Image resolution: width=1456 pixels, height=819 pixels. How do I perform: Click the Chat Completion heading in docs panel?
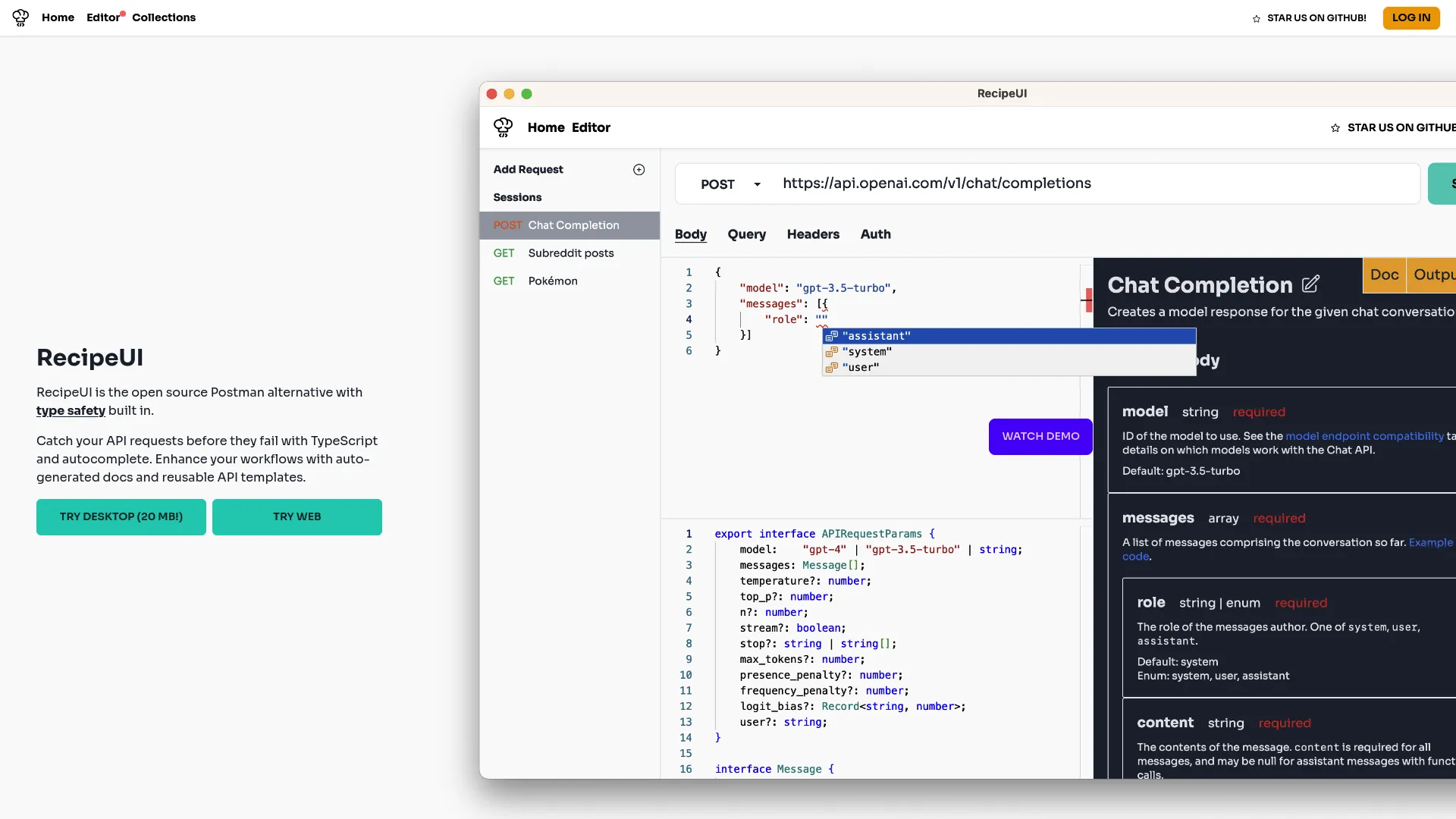(x=1200, y=285)
